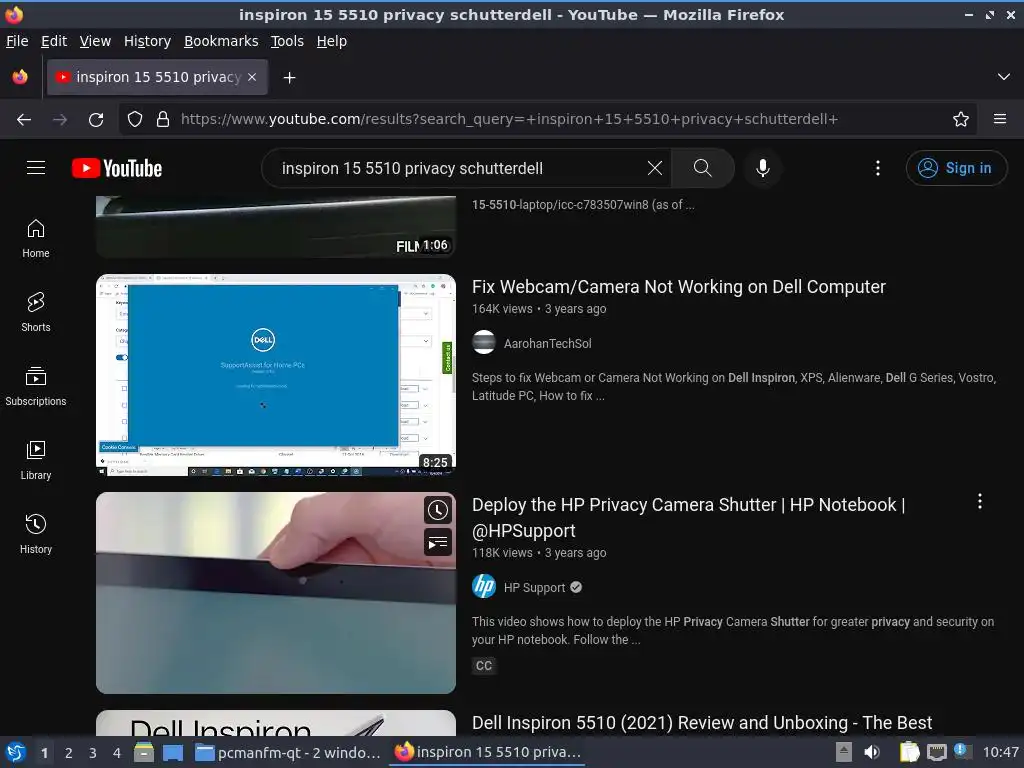Go back with Firefox back arrow
The width and height of the screenshot is (1024, 768).
coord(24,119)
